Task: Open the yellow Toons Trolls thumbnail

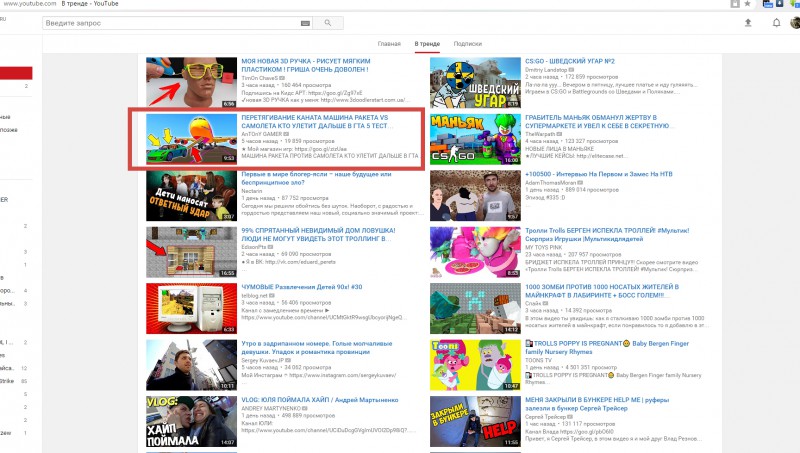Action: point(475,365)
